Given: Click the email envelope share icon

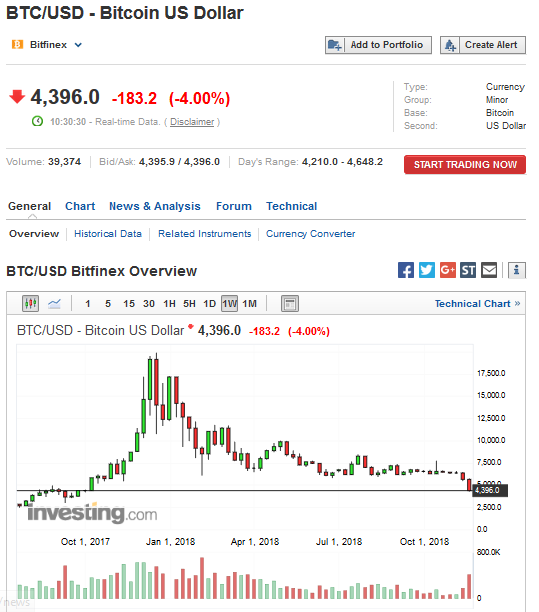Looking at the screenshot, I should click(x=489, y=270).
